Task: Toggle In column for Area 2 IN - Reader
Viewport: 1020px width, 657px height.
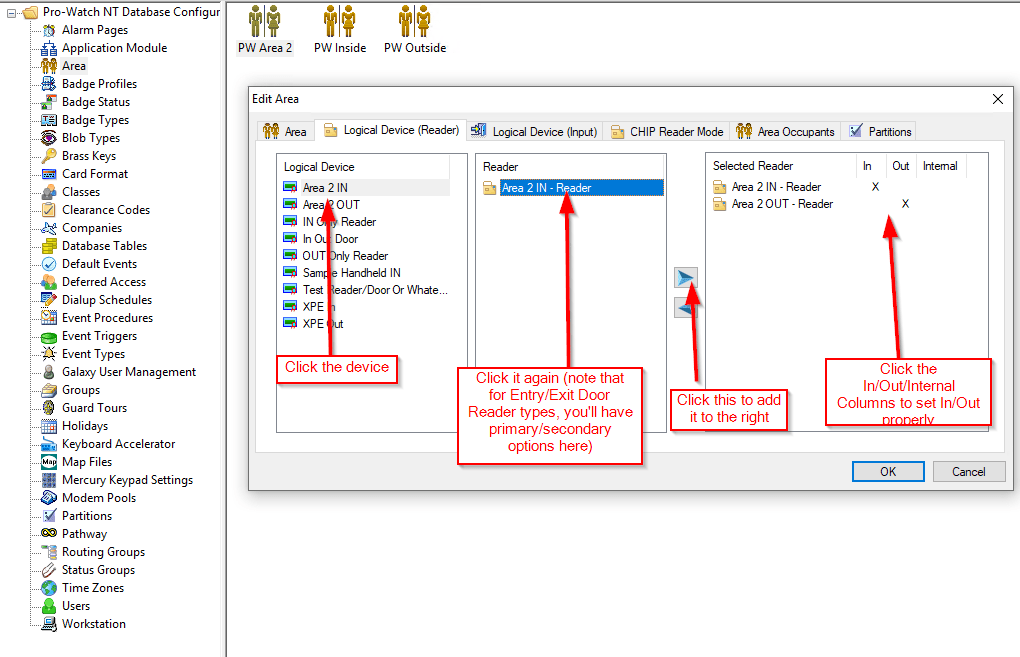Action: 875,187
